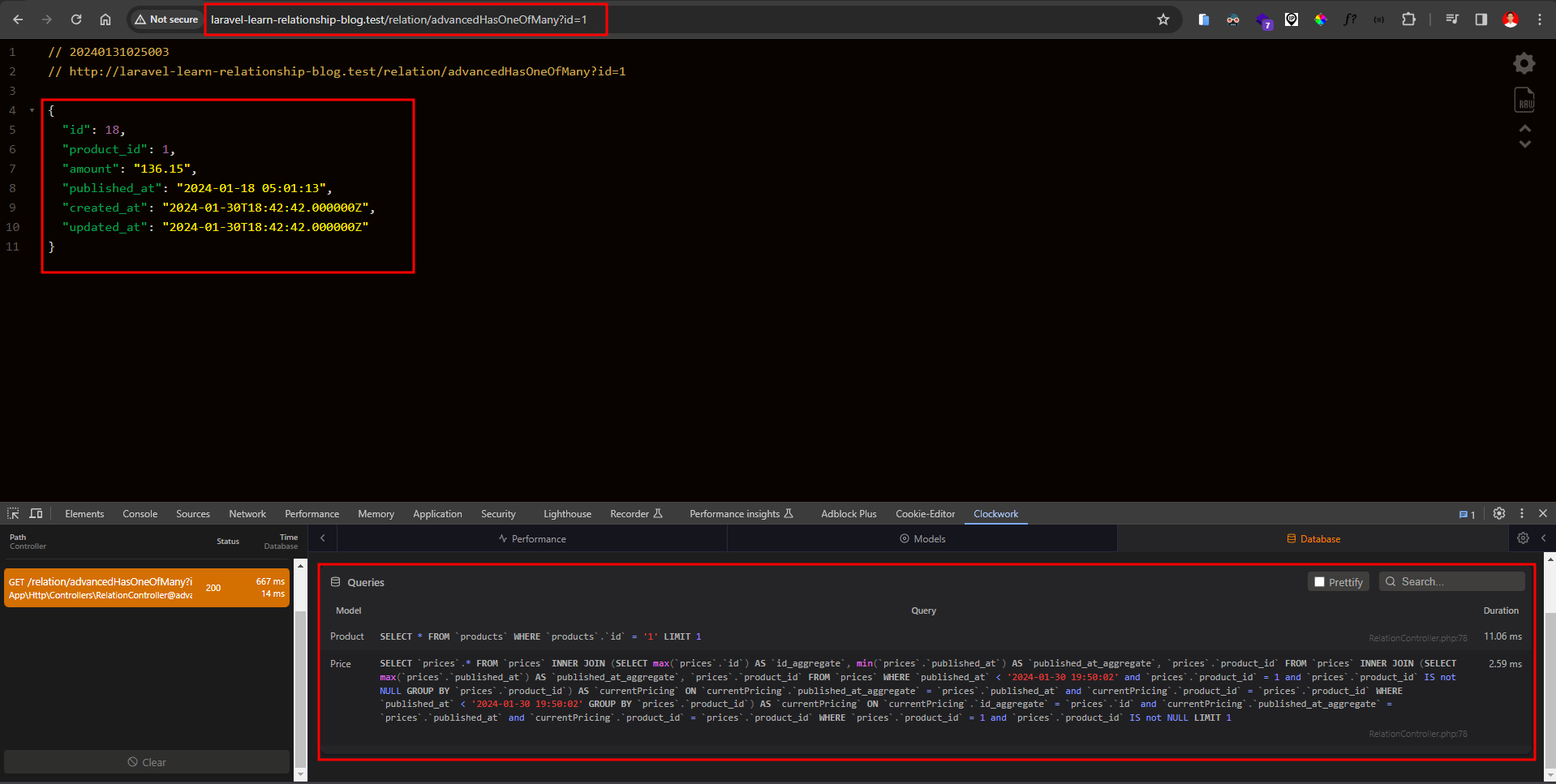Click the browser back navigation arrow

[x=17, y=19]
